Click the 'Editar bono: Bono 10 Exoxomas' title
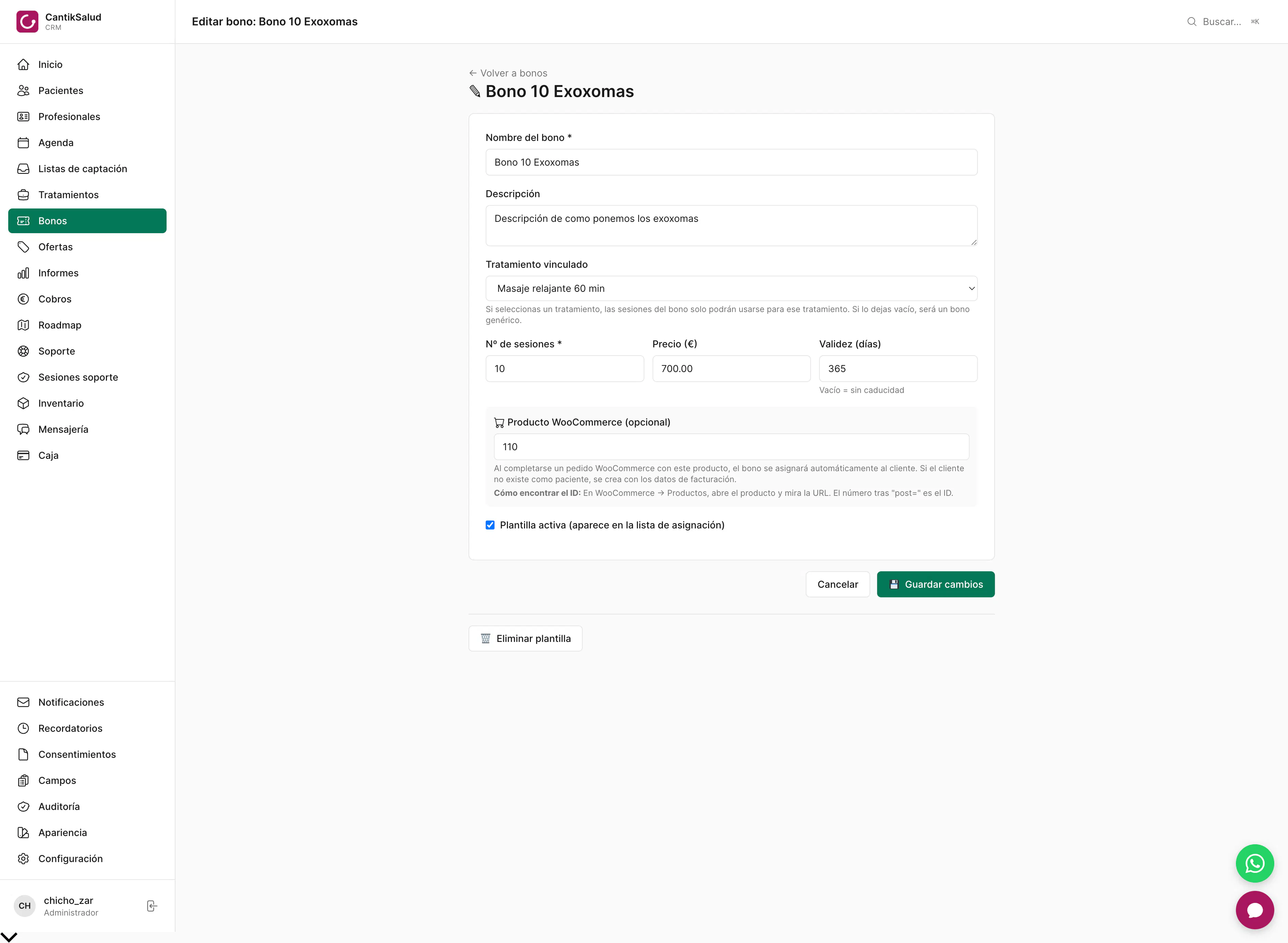This screenshot has width=1288, height=943. 275,22
